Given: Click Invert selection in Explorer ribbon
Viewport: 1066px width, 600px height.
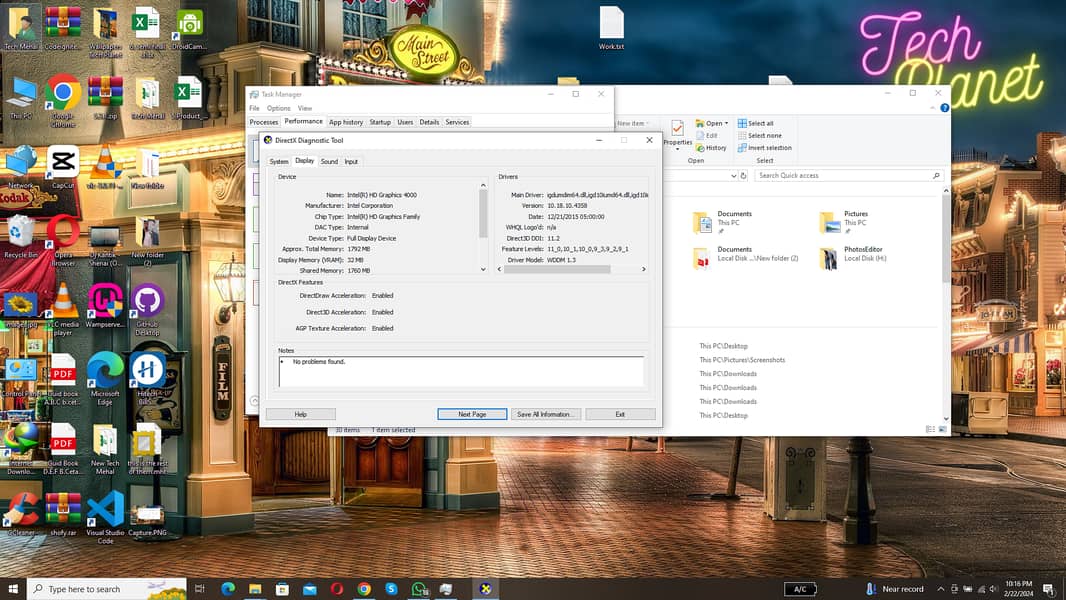Looking at the screenshot, I should click(x=764, y=148).
